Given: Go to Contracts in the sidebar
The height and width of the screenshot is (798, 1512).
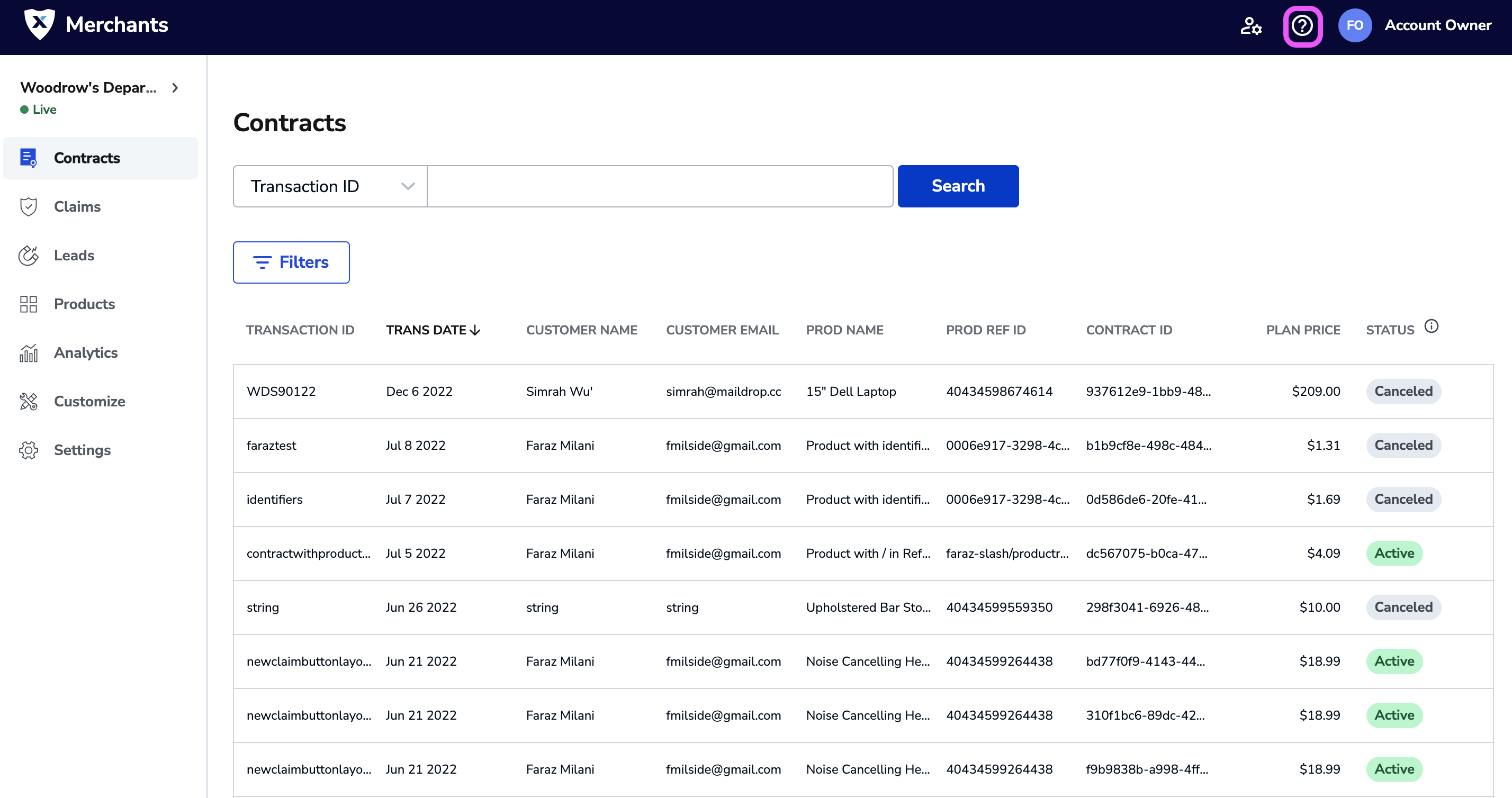Looking at the screenshot, I should tap(87, 158).
